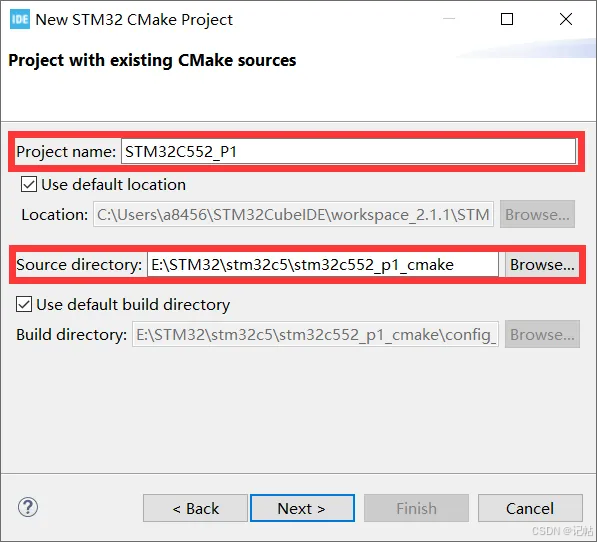Click the STM32CubeIDE icon in title bar
This screenshot has height=542, width=597.
point(20,19)
